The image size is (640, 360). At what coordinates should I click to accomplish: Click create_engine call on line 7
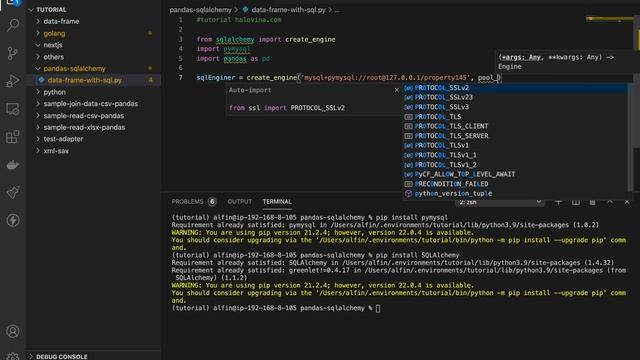pos(272,78)
